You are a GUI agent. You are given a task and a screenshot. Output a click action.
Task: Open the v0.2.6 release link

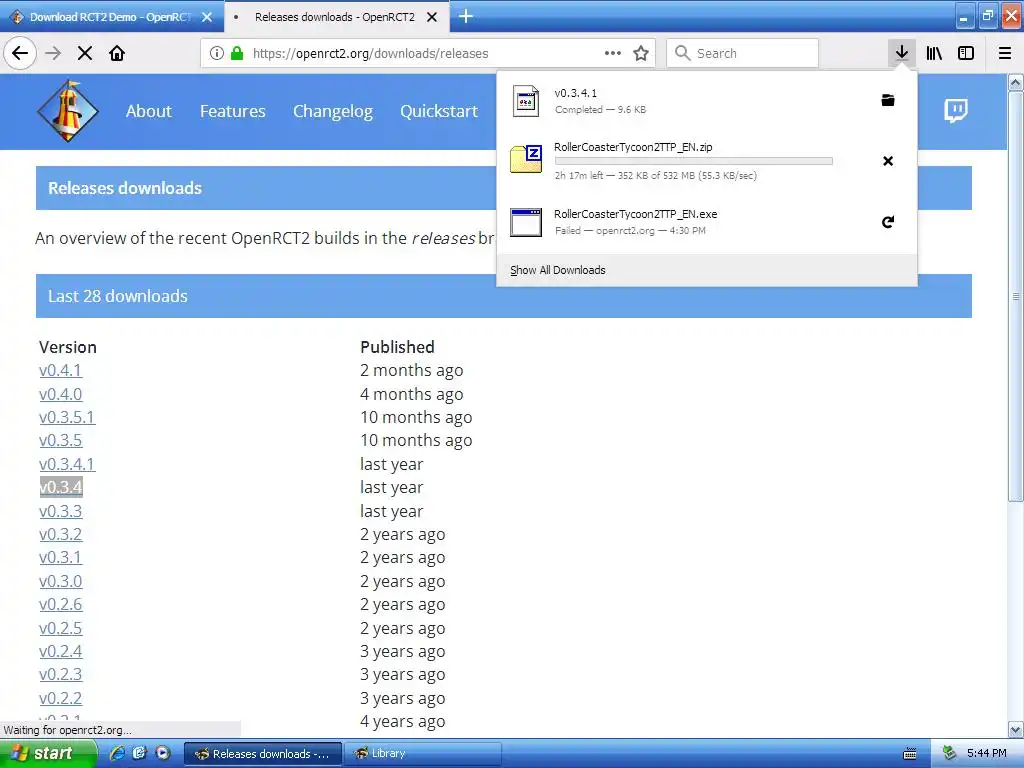pyautogui.click(x=61, y=604)
